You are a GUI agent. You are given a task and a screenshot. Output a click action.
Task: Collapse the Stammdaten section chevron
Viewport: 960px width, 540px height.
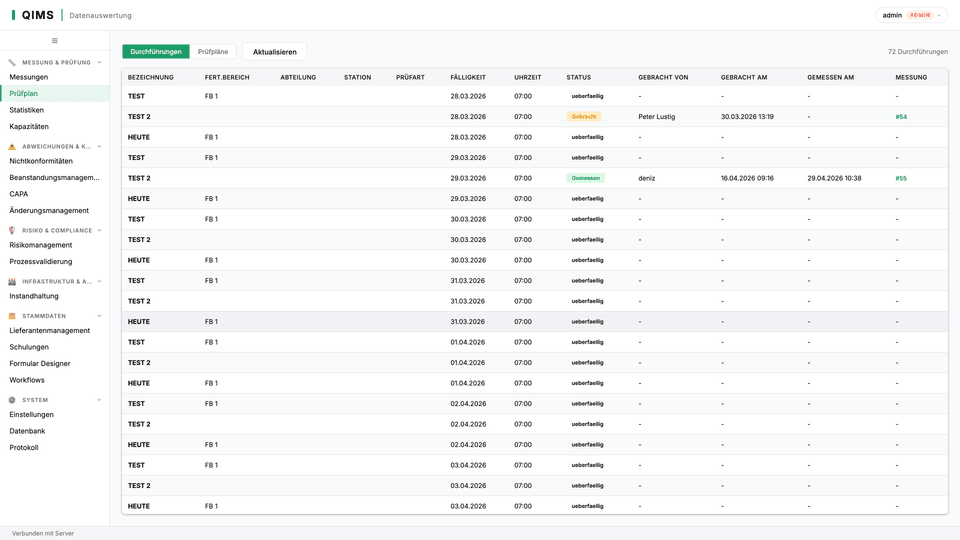click(99, 316)
